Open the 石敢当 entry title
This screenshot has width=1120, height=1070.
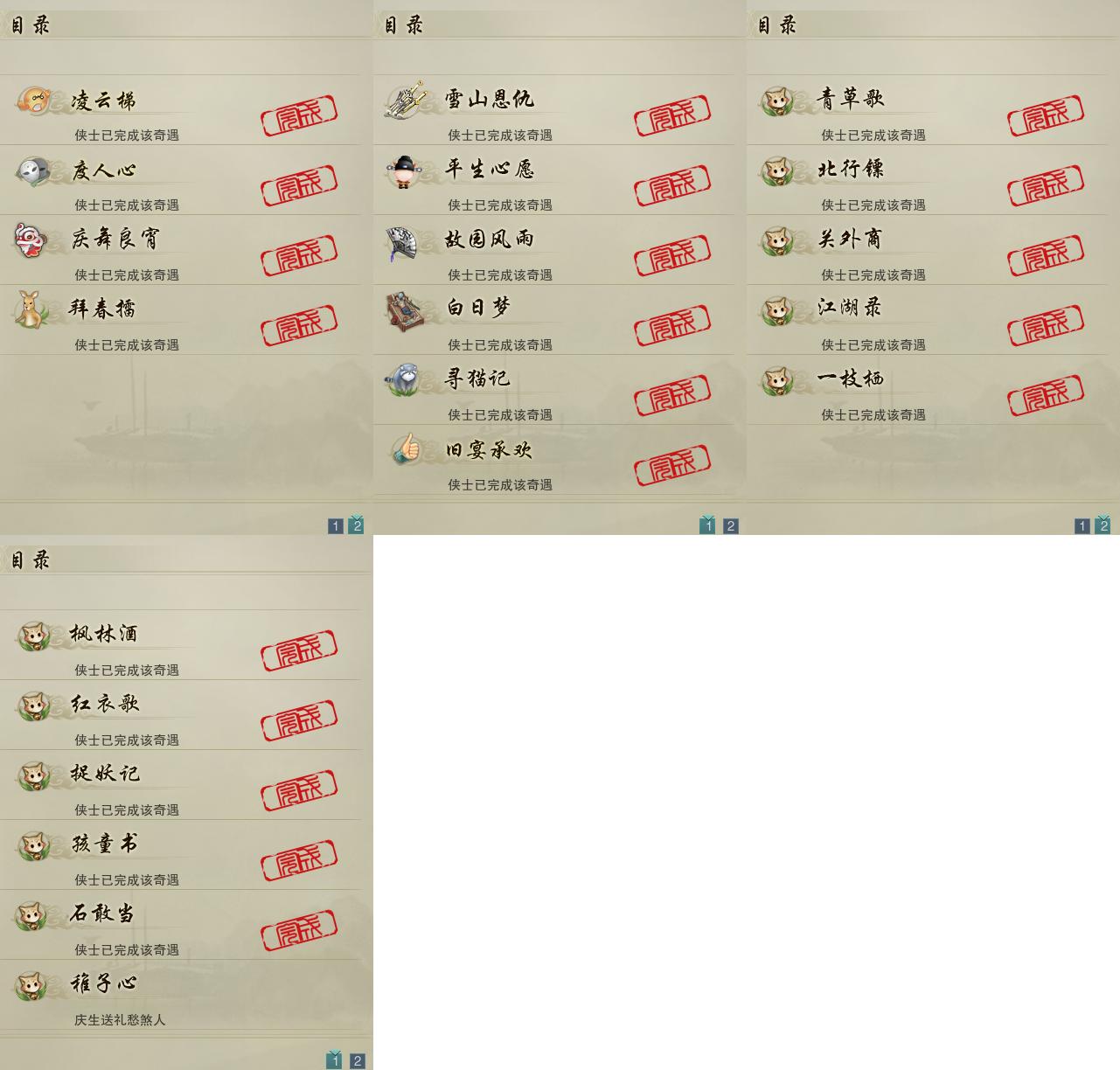click(x=103, y=914)
